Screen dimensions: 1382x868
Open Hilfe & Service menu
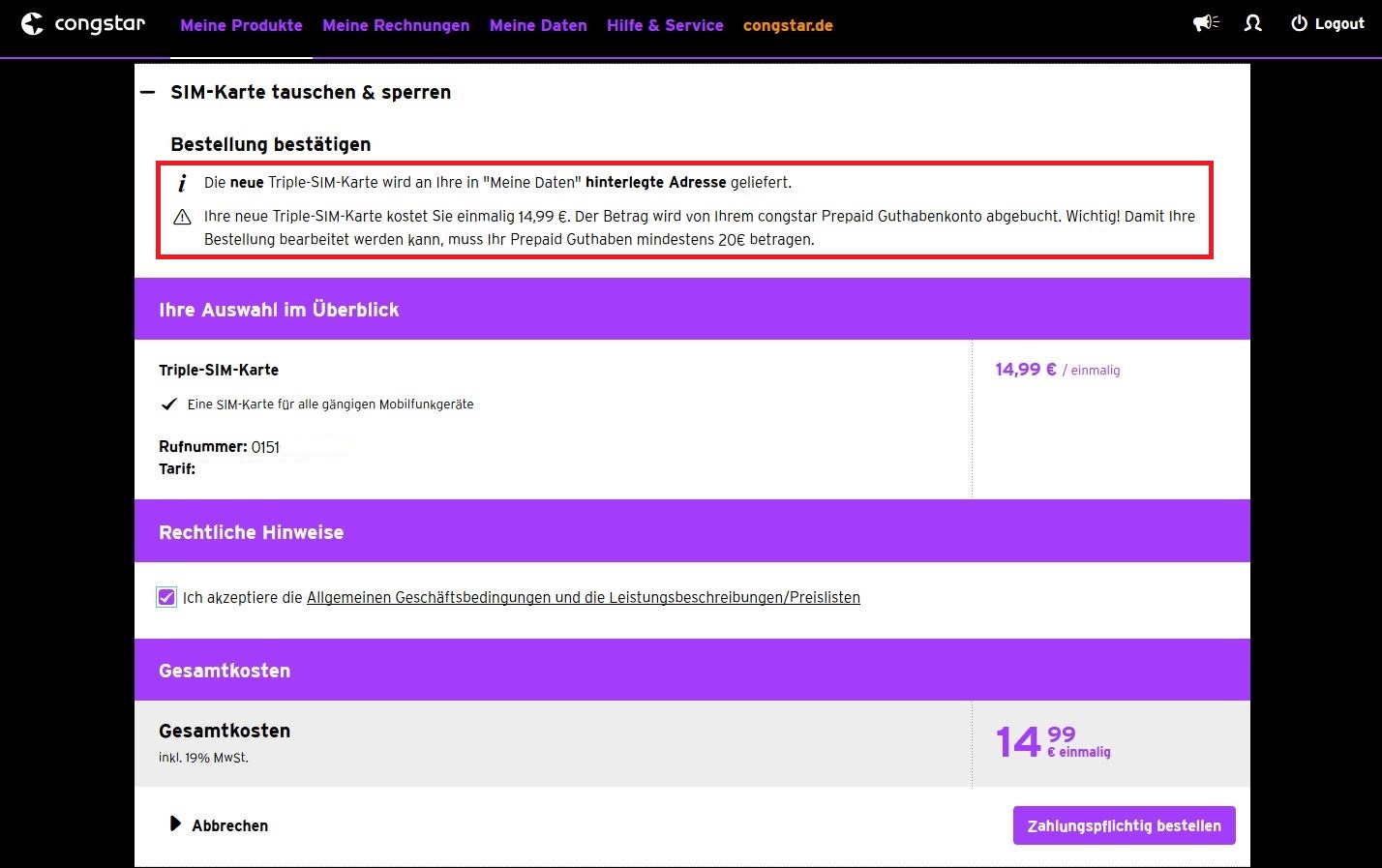pyautogui.click(x=665, y=25)
